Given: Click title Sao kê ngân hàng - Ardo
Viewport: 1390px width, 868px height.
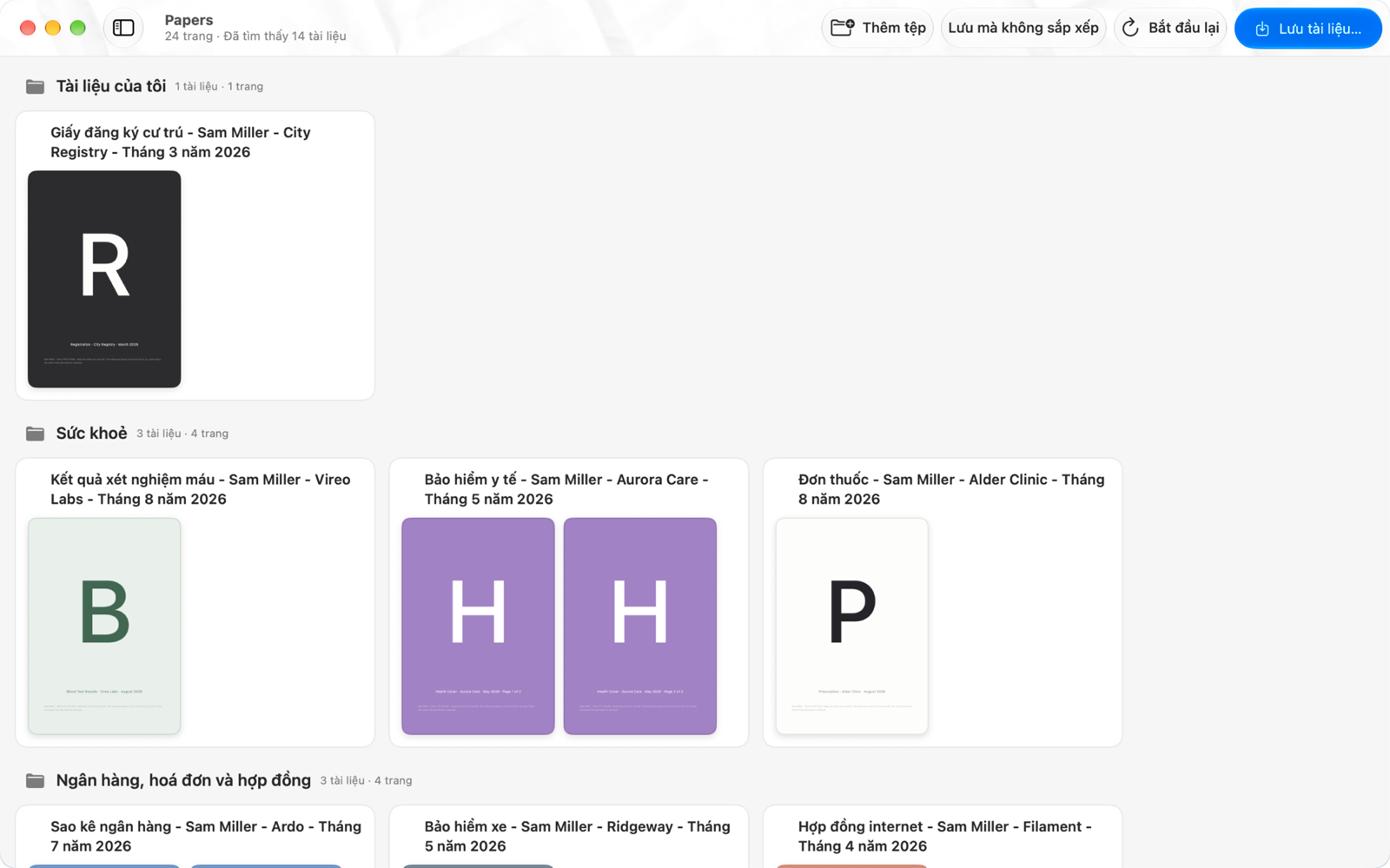Looking at the screenshot, I should [x=206, y=836].
